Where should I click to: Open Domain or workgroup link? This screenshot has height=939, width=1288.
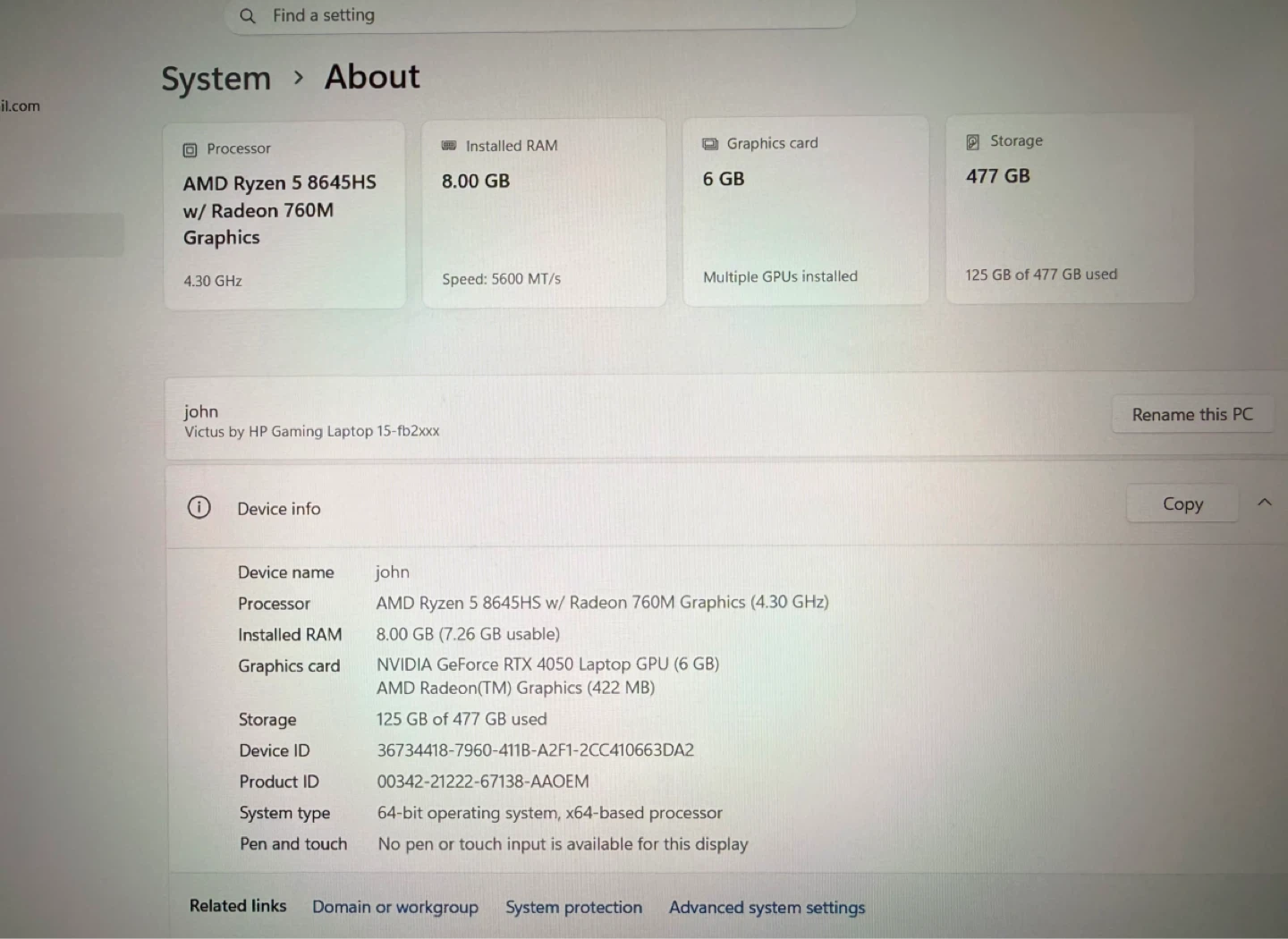[x=395, y=907]
